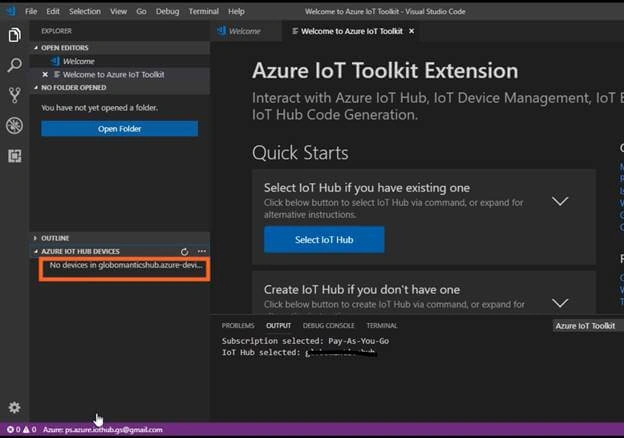Screen dimensions: 624x438
Task: Switch to the Problems panel tab
Action: pos(238,325)
